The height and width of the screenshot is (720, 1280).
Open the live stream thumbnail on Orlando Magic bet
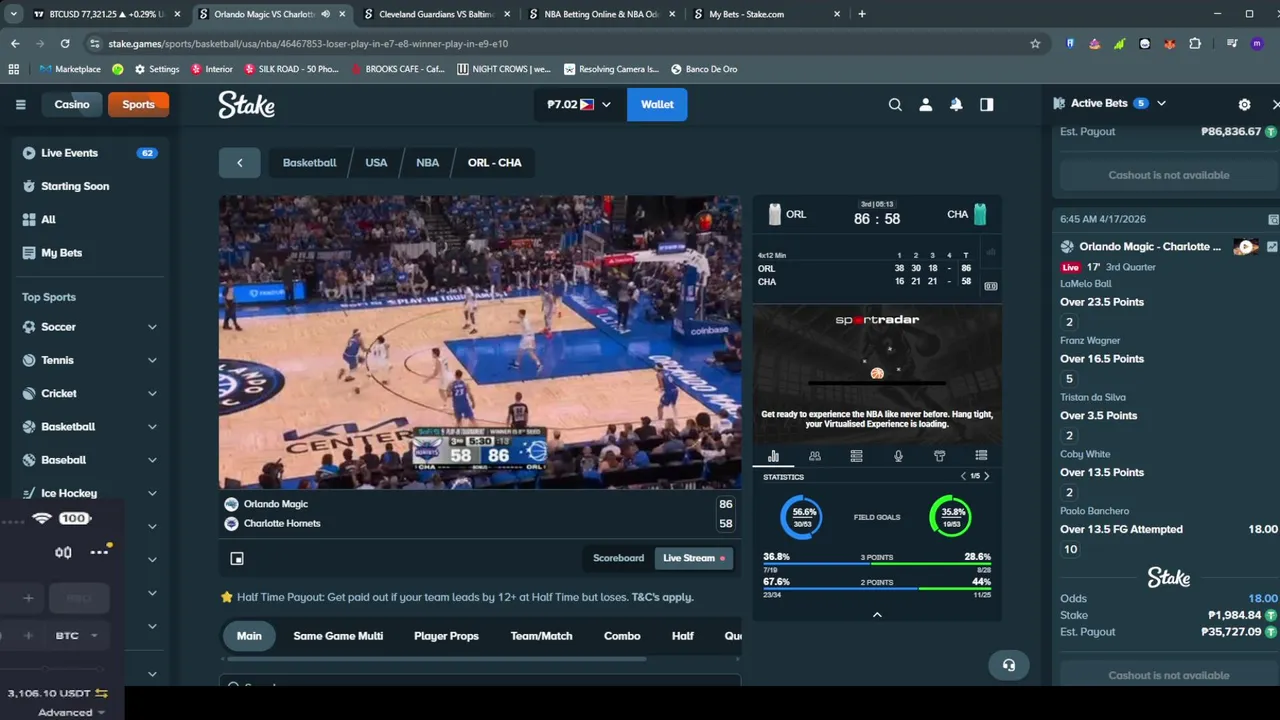pos(1246,246)
